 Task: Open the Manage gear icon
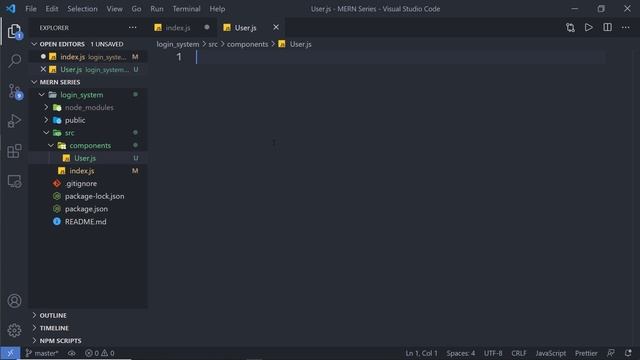pos(14,330)
